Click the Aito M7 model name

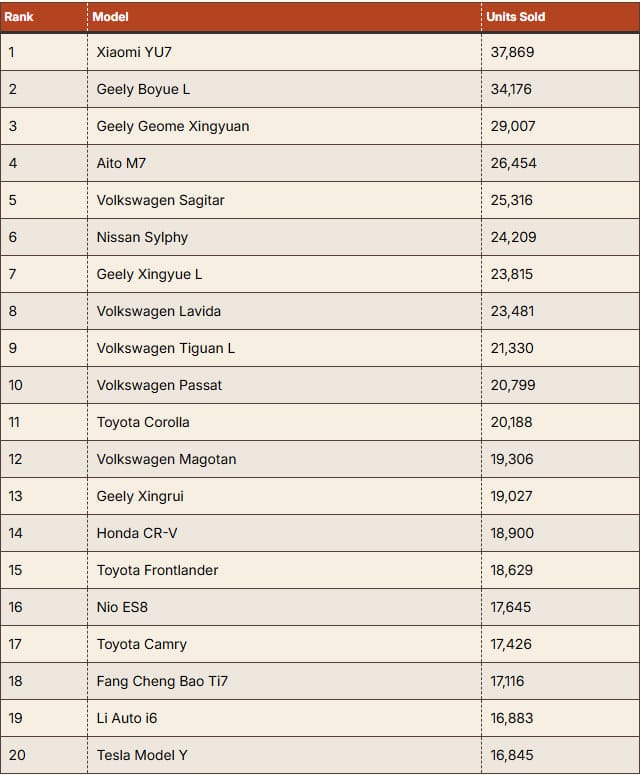[x=122, y=163]
